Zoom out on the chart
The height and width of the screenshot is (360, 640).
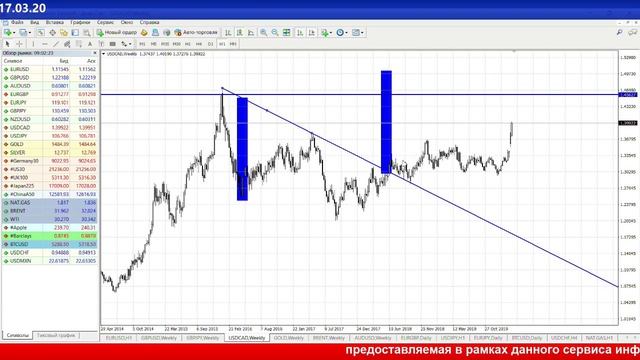point(275,32)
